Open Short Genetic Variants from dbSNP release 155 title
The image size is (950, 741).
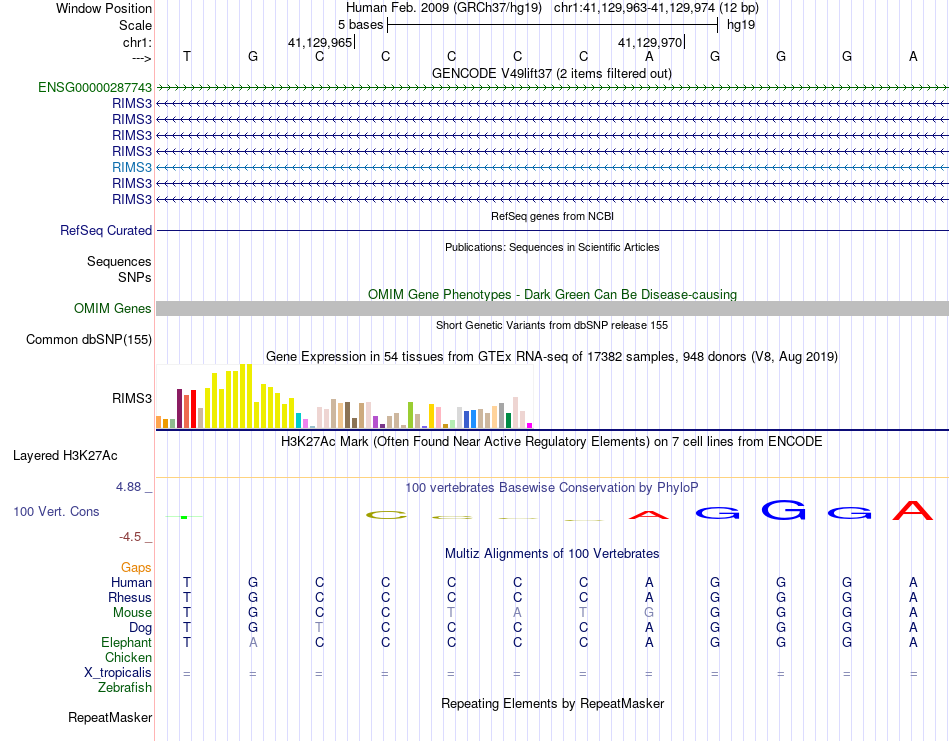pyautogui.click(x=552, y=325)
